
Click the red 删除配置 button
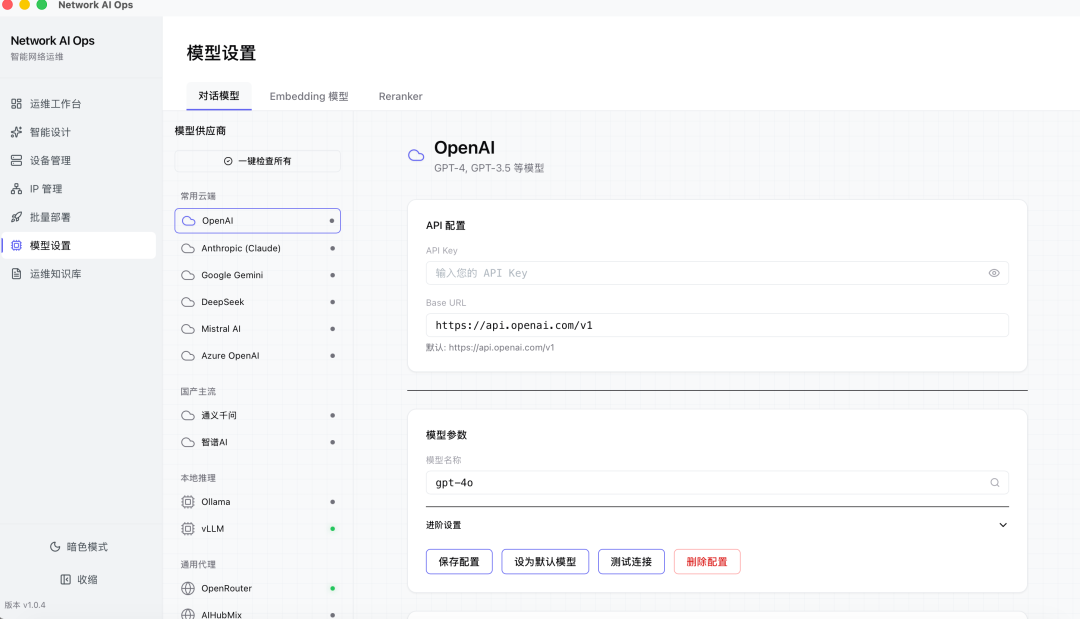(707, 562)
